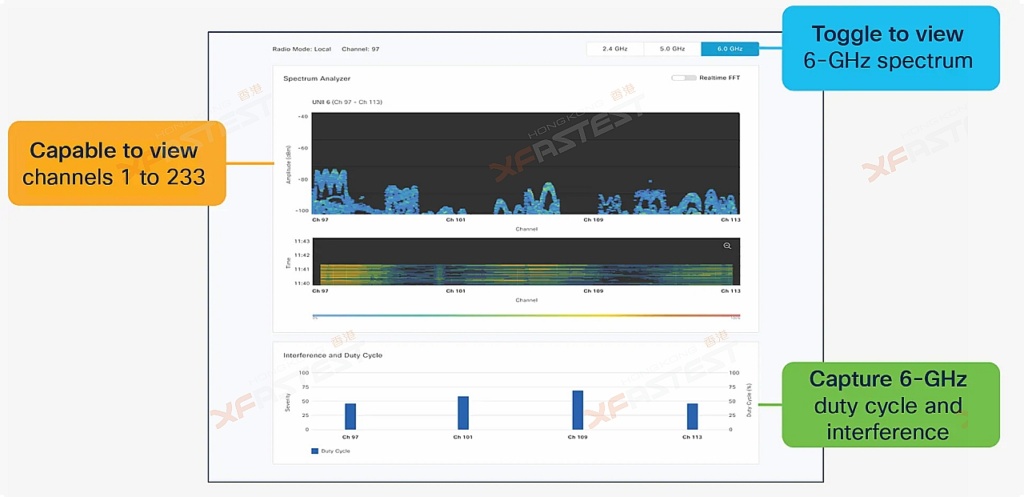
Task: Select the Ch 113 duty cycle bar
Action: click(x=692, y=416)
